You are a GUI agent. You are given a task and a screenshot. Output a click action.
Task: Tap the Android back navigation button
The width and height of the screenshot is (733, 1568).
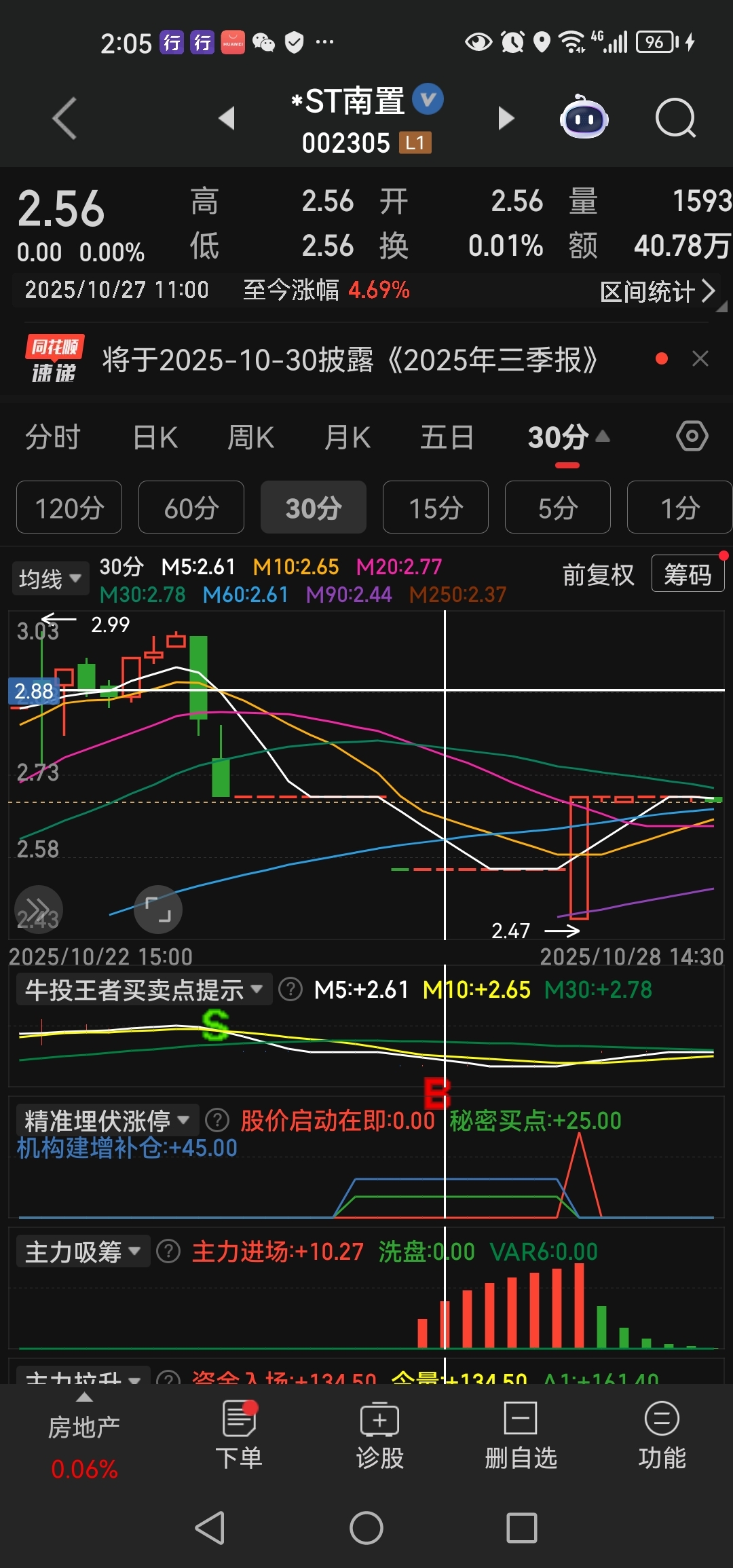pyautogui.click(x=210, y=1528)
